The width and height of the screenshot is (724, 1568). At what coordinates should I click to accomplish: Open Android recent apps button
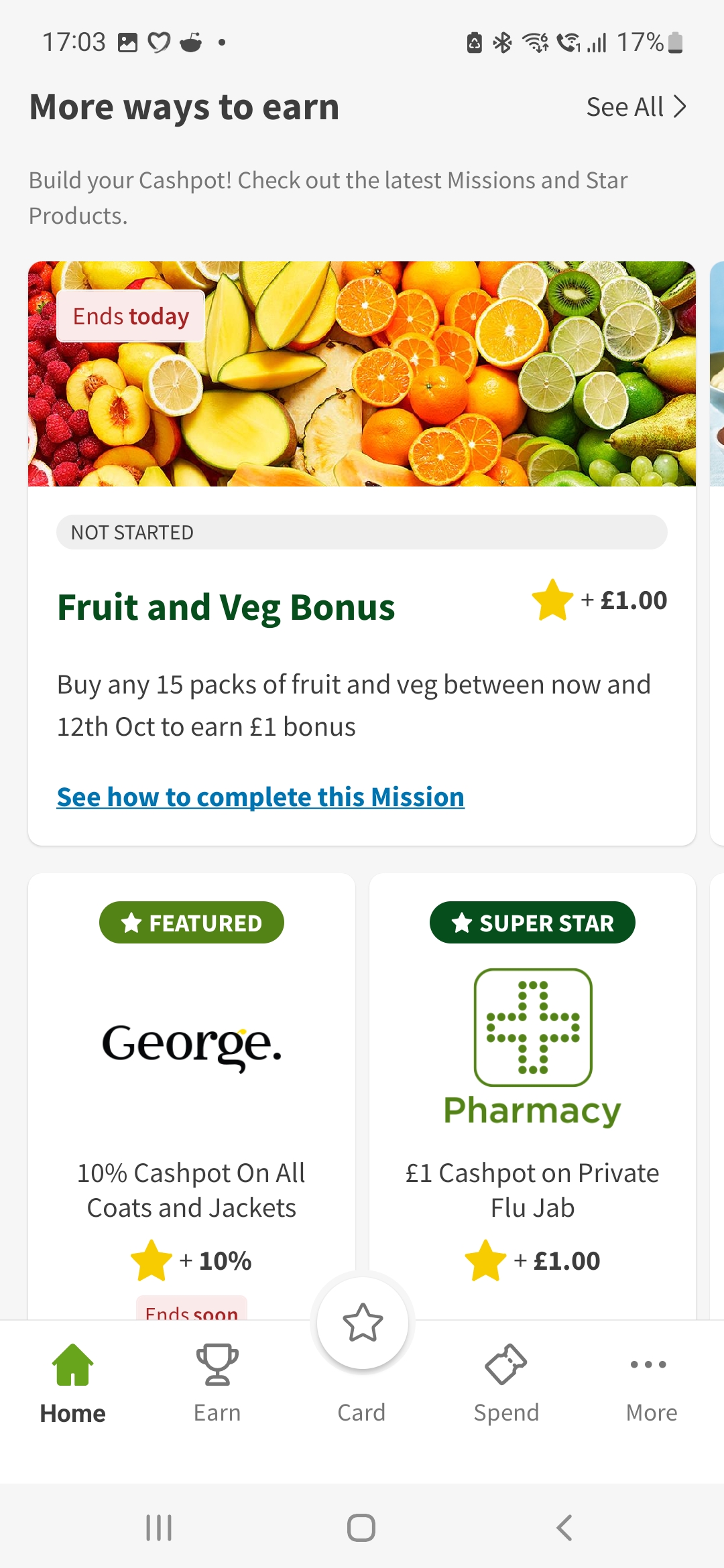159,1528
